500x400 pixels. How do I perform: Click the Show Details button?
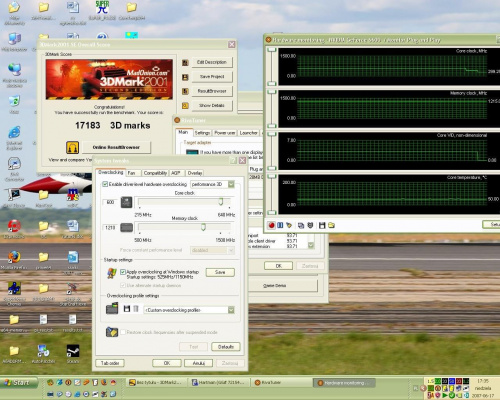click(212, 105)
